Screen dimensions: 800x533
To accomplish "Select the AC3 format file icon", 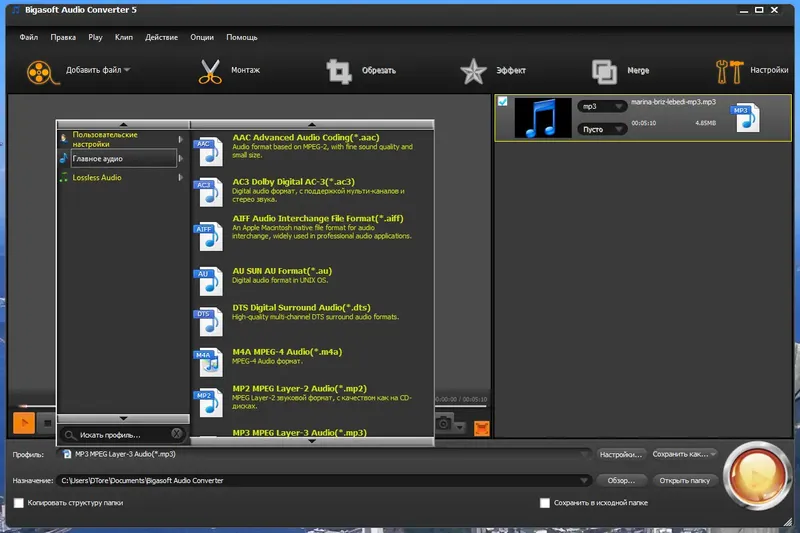I will coord(209,192).
